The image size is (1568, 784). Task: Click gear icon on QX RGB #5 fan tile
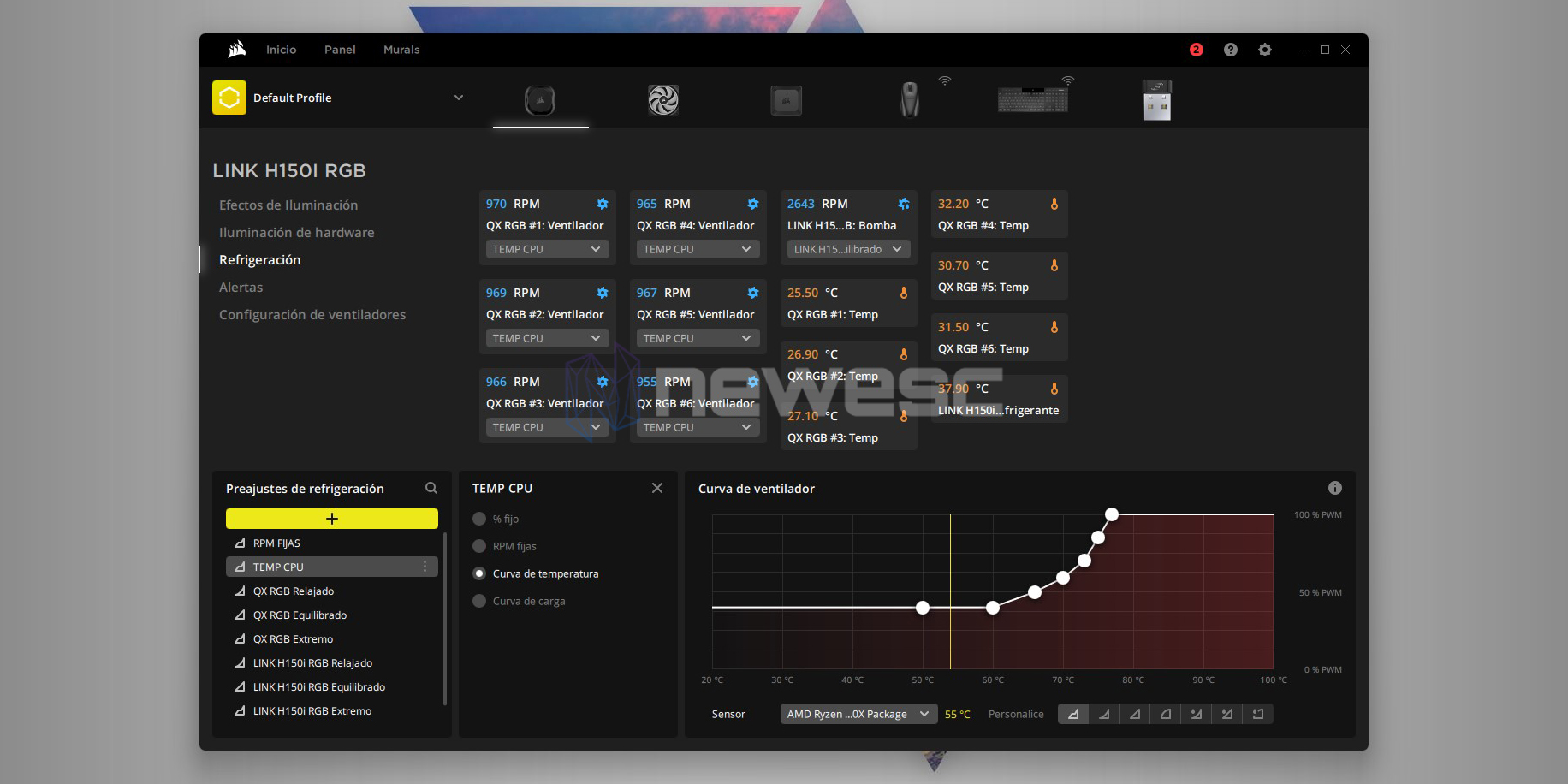(753, 293)
